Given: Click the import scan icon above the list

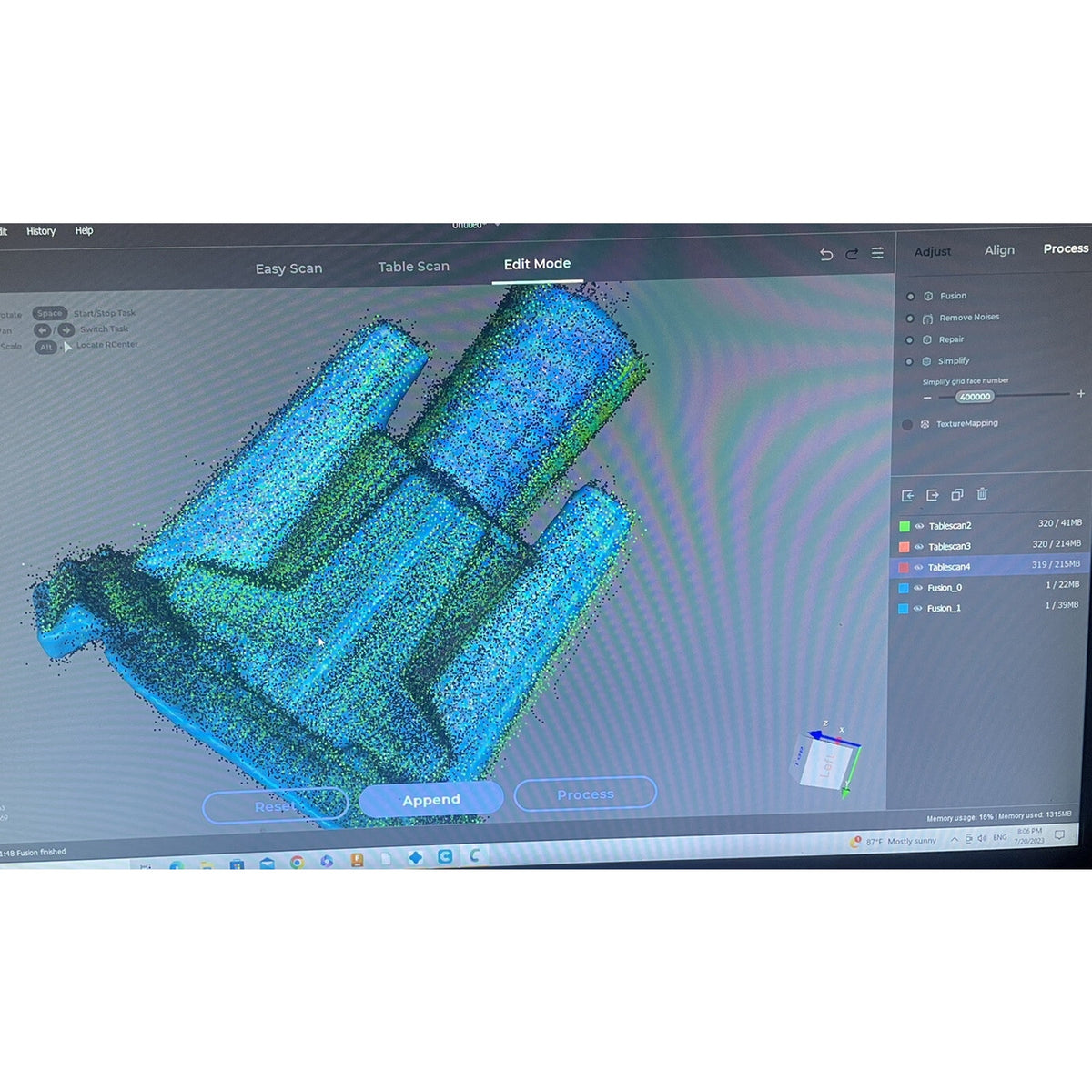Looking at the screenshot, I should [907, 495].
